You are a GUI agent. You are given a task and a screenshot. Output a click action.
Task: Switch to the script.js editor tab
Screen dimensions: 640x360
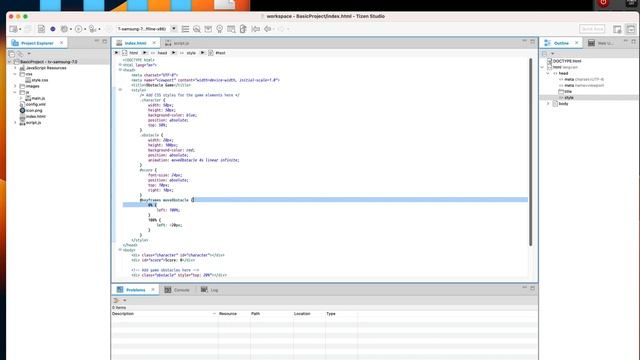pyautogui.click(x=177, y=43)
